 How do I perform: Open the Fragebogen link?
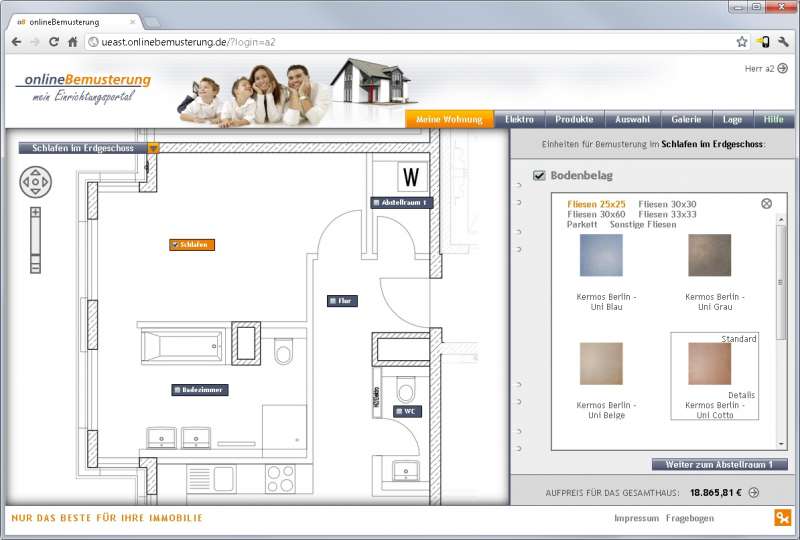click(690, 518)
